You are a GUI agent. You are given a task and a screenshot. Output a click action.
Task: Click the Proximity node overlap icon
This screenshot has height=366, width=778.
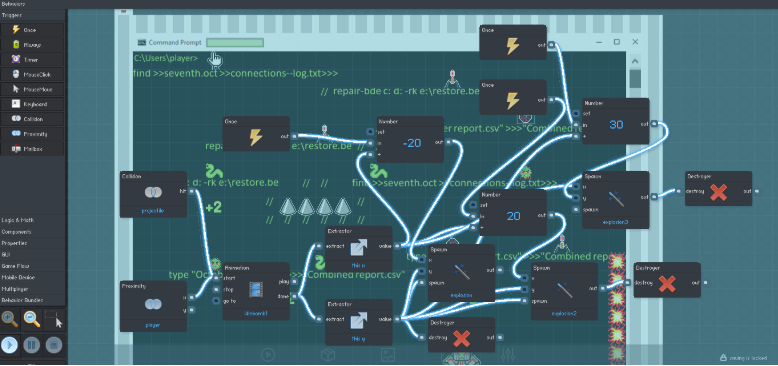pos(153,304)
